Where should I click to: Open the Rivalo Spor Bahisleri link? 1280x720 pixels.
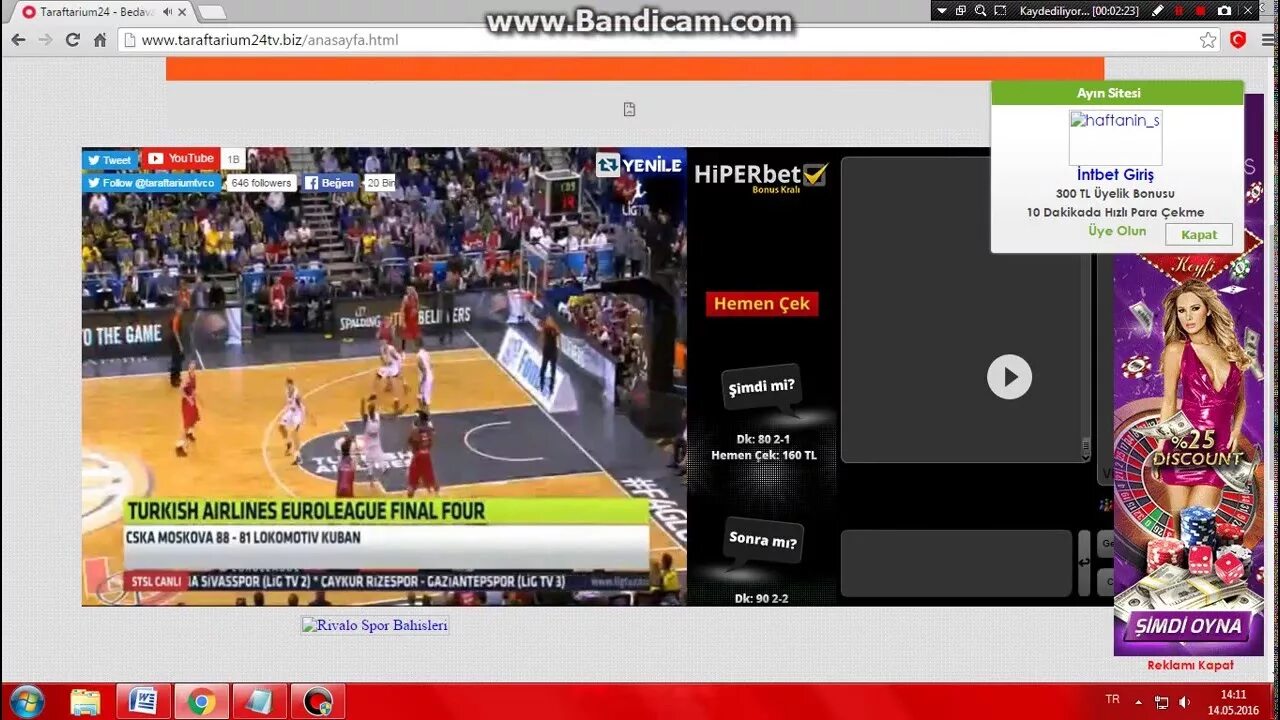pos(375,625)
